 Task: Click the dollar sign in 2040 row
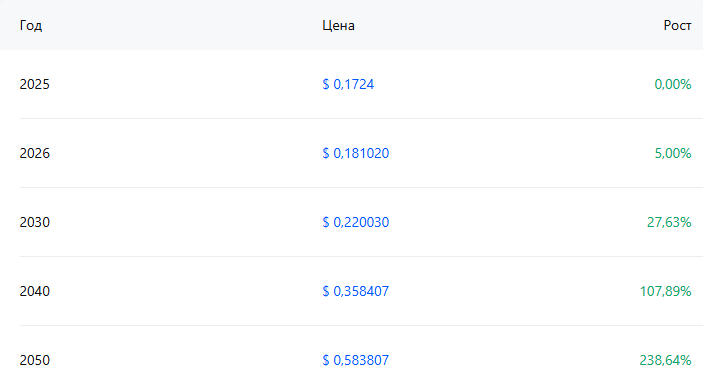[x=326, y=291]
